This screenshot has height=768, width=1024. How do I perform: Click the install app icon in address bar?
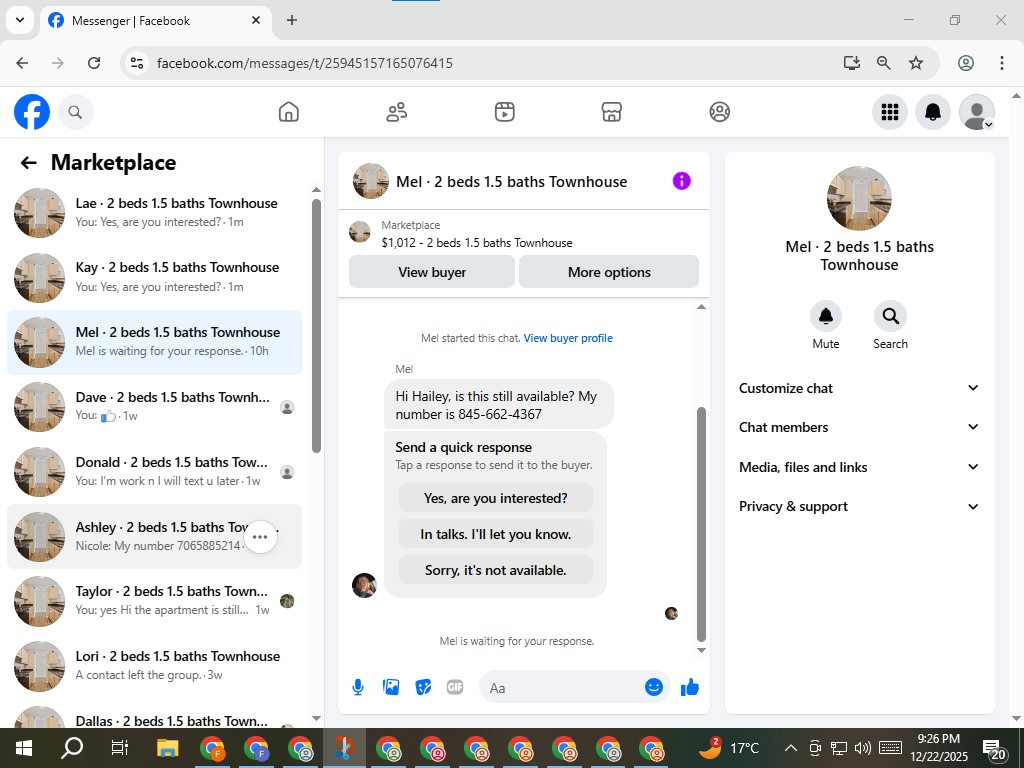coord(851,63)
